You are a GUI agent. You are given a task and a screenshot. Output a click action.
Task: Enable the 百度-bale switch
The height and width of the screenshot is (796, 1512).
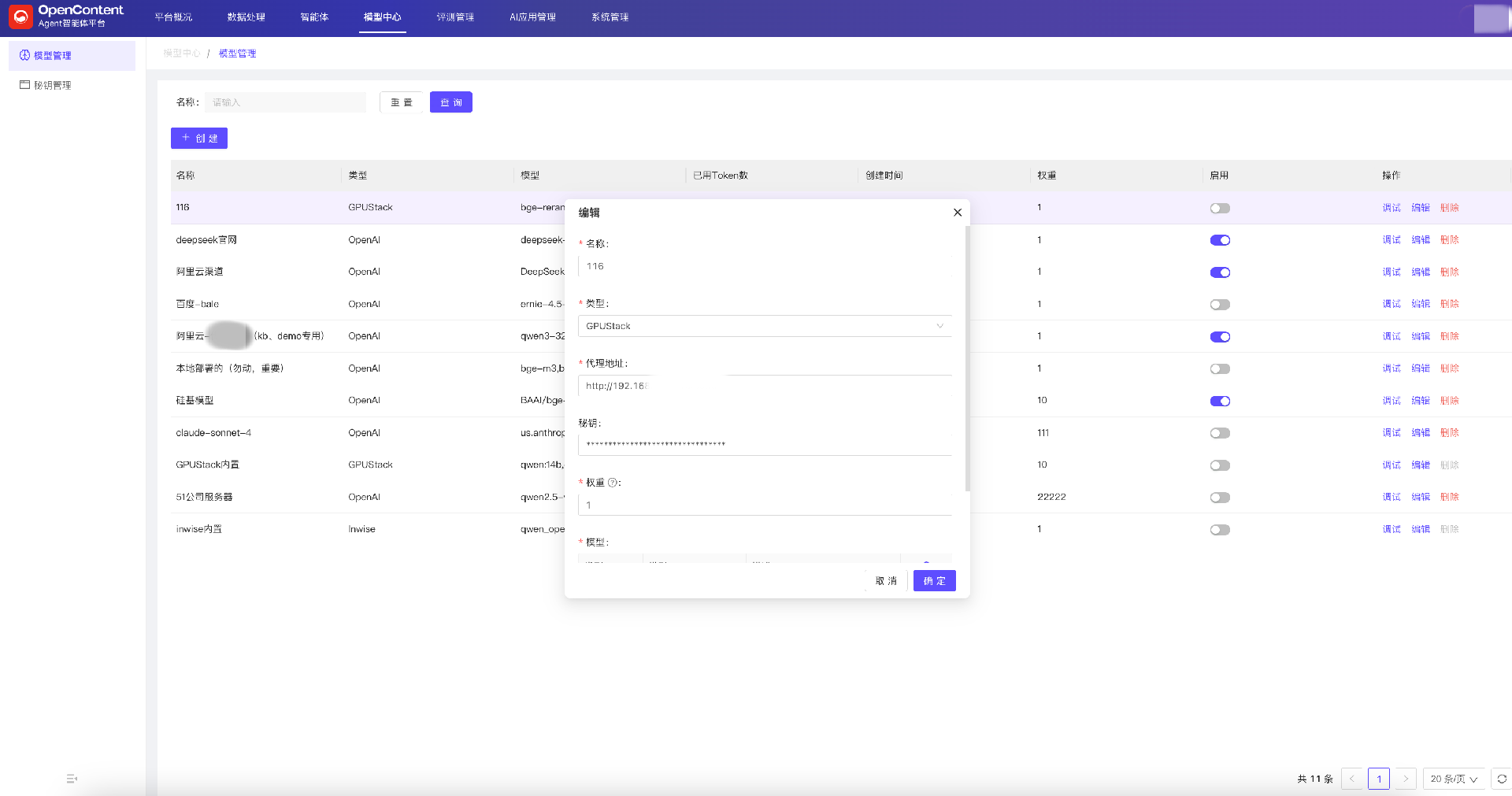(1220, 305)
